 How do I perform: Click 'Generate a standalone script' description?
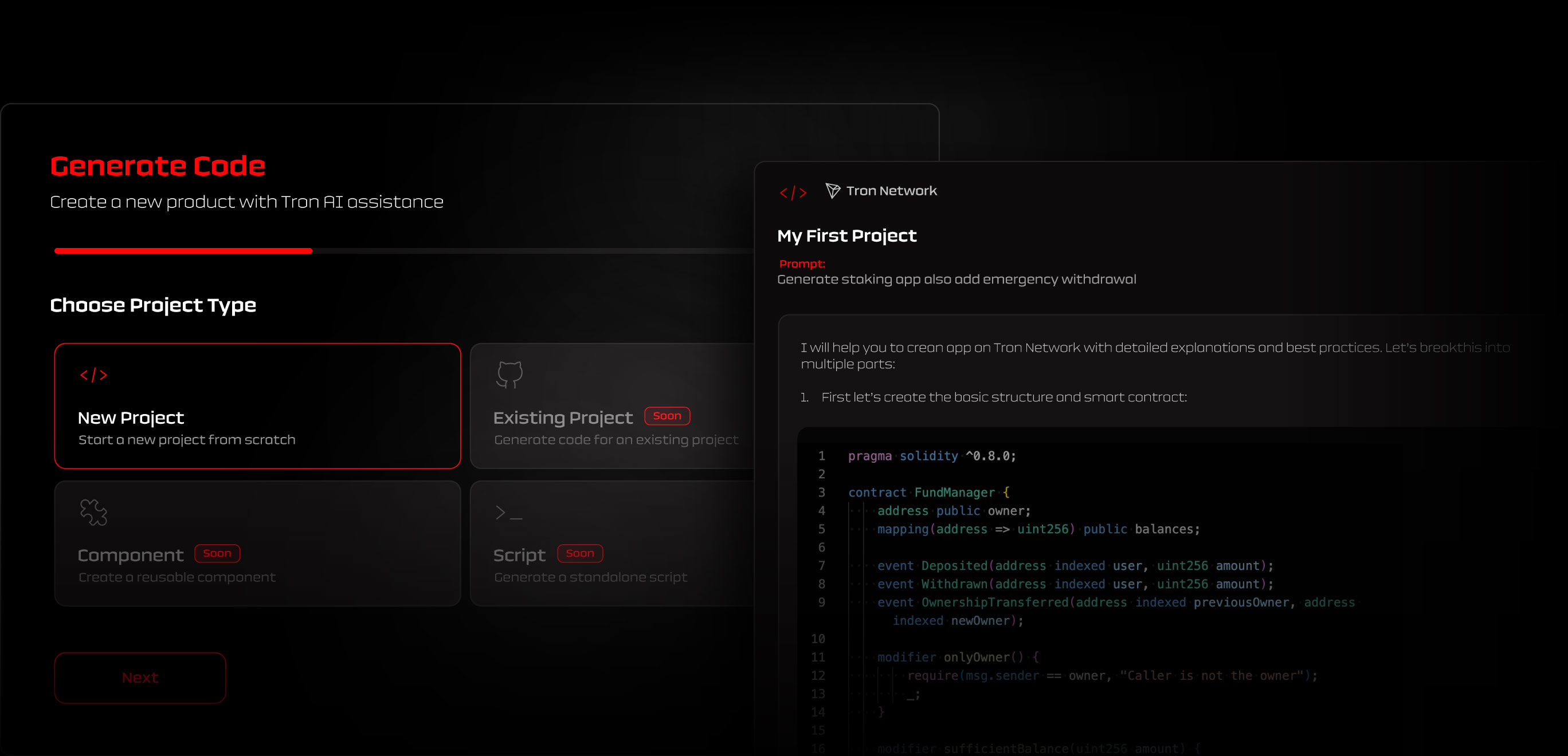590,577
